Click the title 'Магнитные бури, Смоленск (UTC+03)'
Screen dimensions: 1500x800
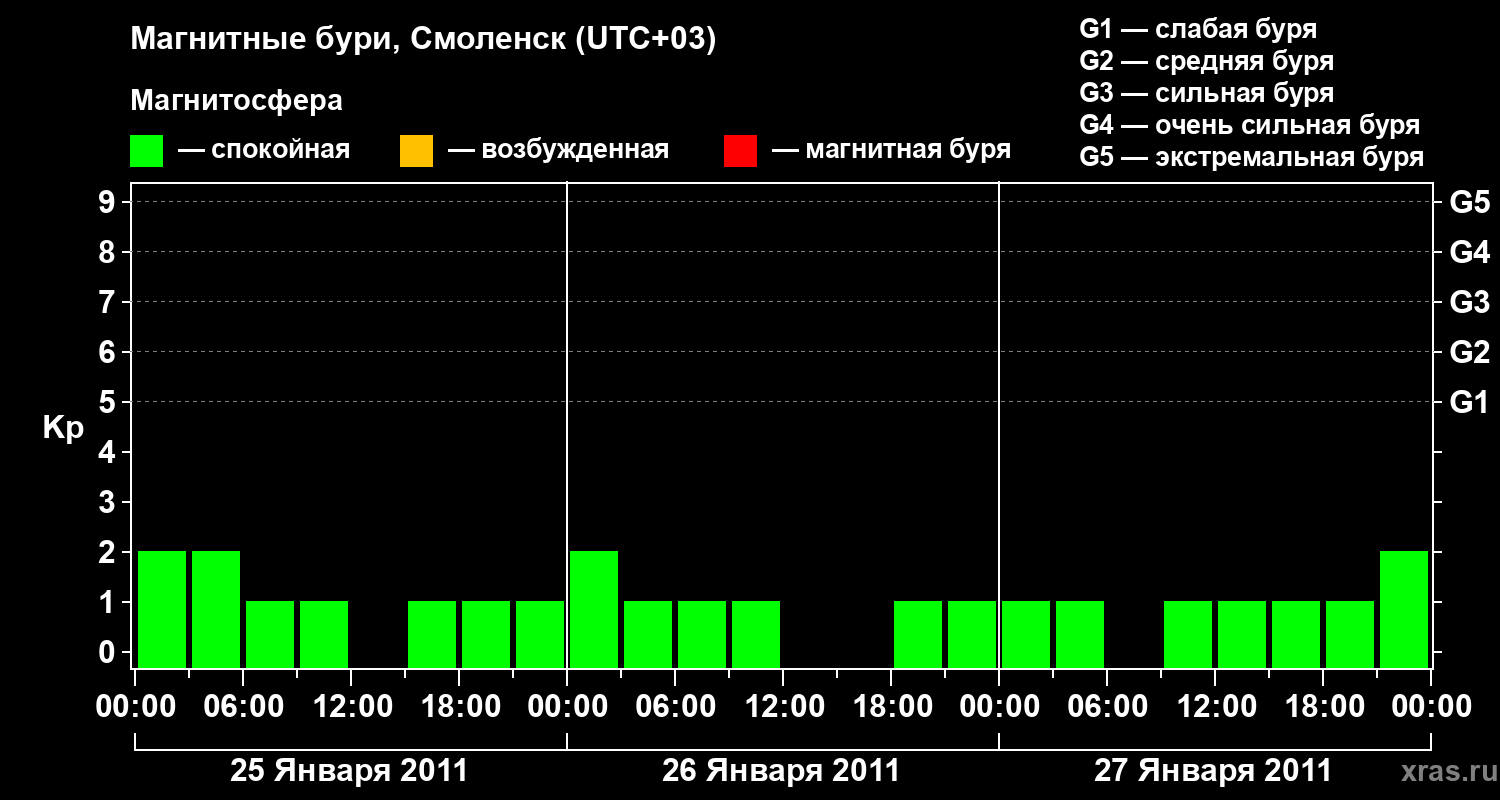click(x=423, y=41)
